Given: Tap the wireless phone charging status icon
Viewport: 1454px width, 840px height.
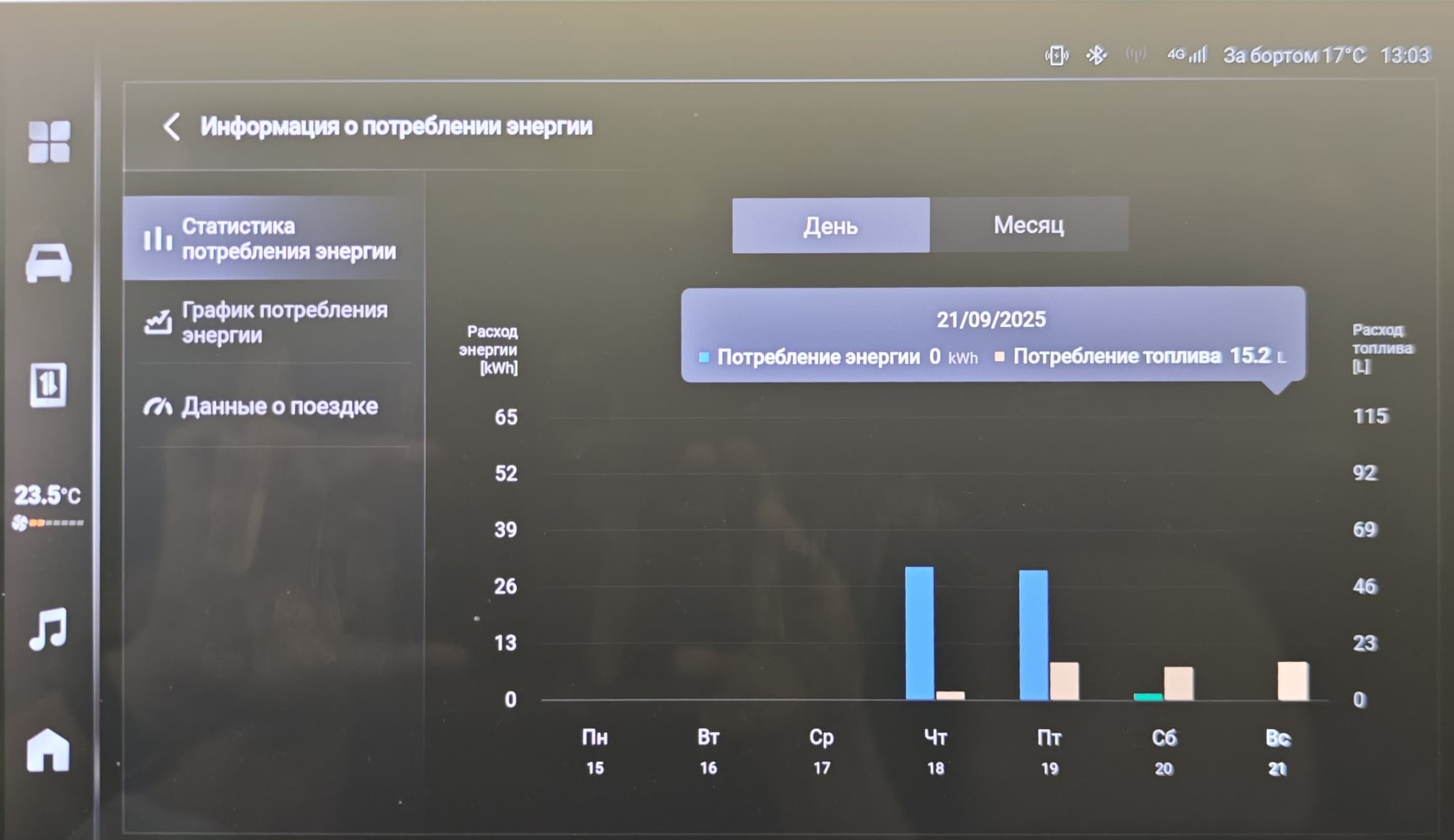Looking at the screenshot, I should point(1057,56).
